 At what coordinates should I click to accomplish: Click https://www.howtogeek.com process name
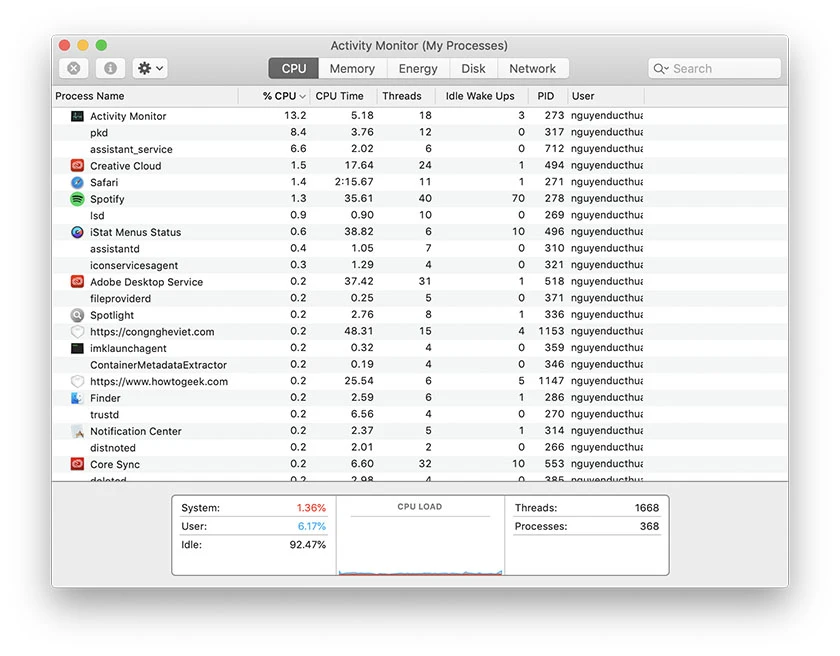(x=159, y=382)
